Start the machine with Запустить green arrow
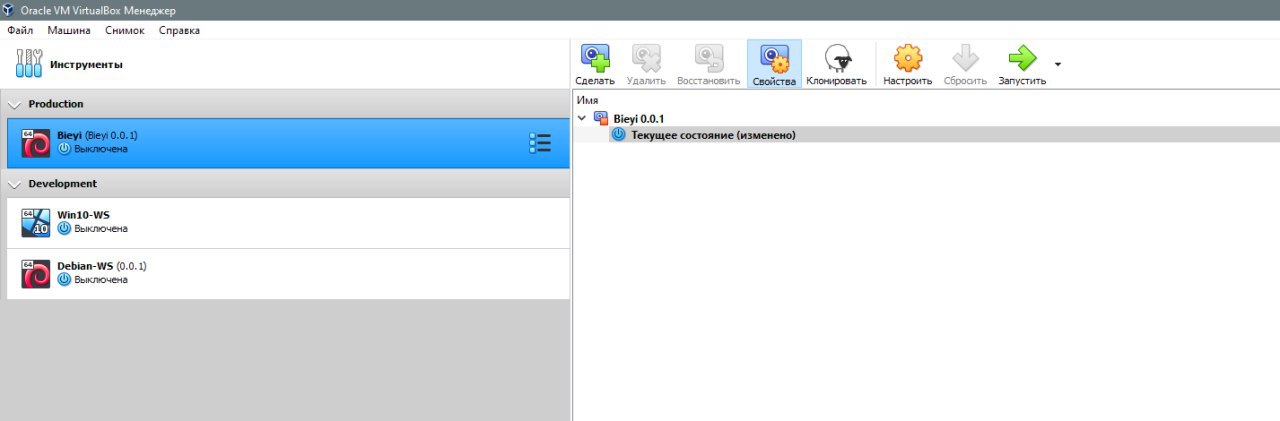1280x421 pixels. [x=1022, y=58]
